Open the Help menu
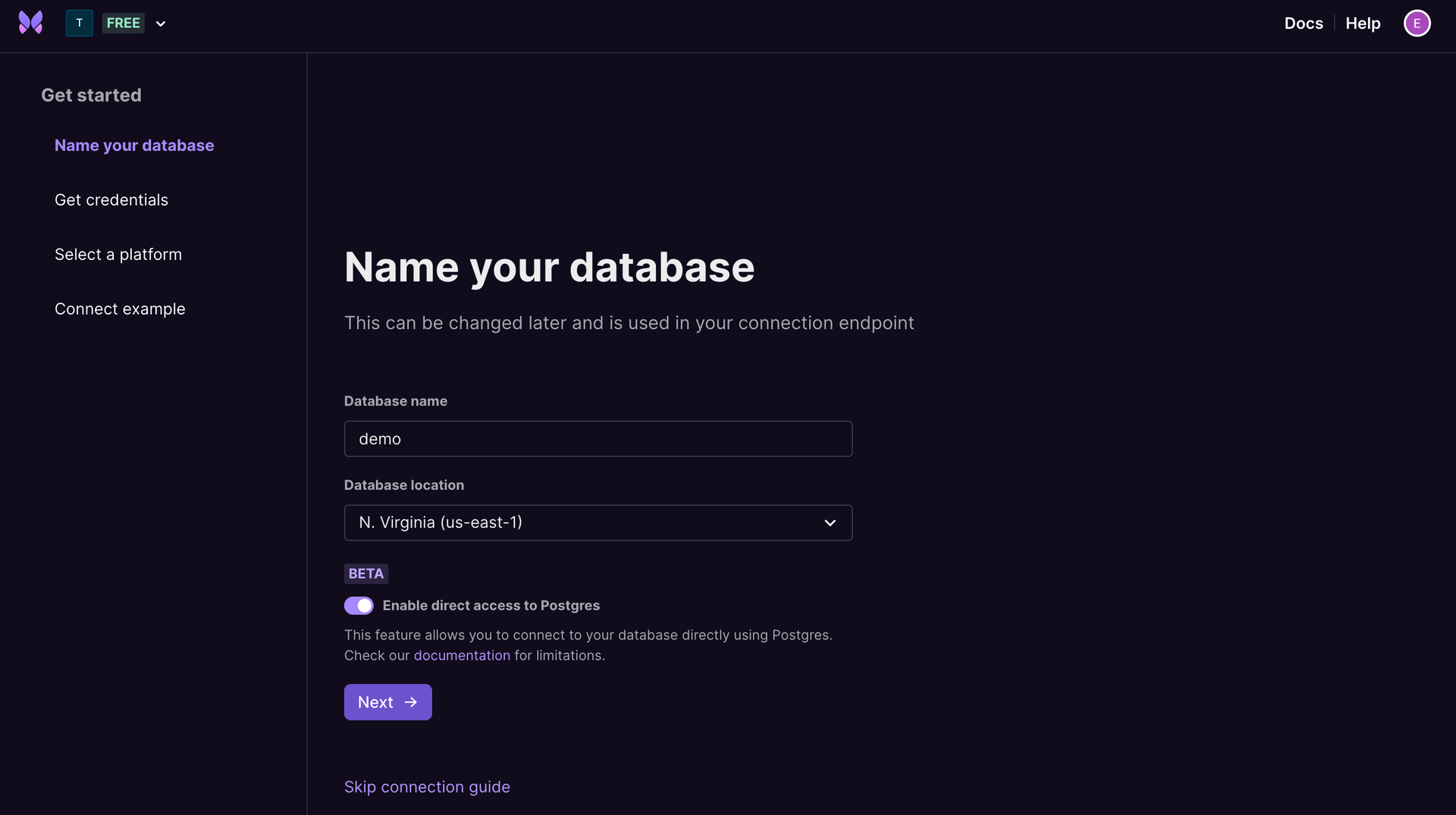 point(1363,23)
